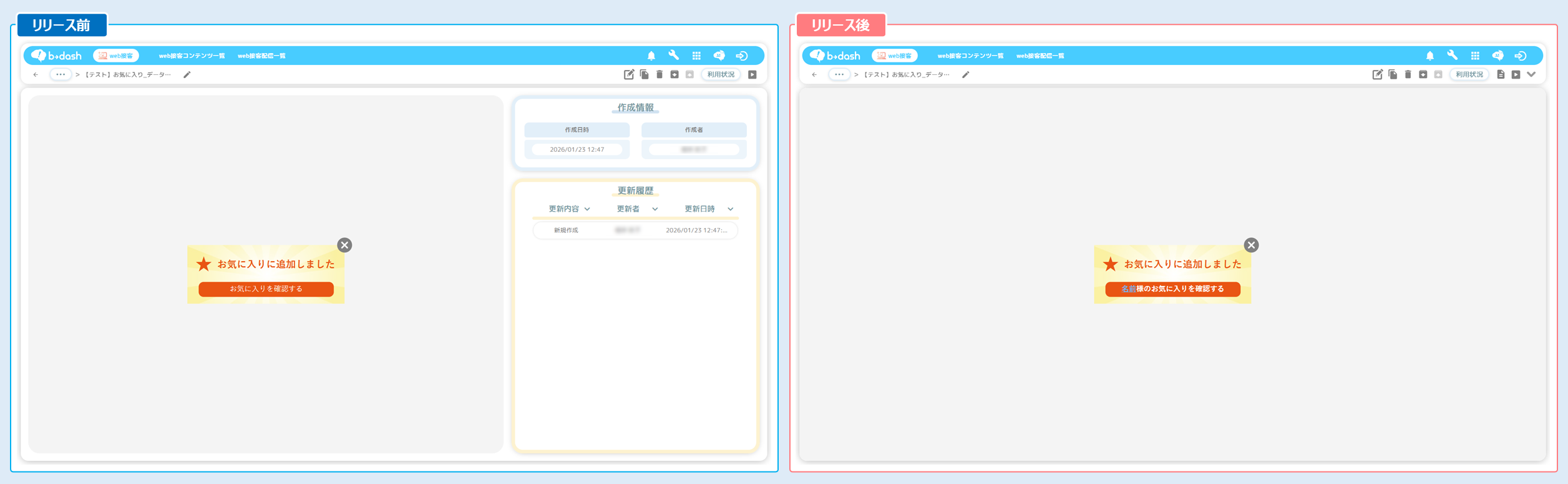Screen dimensions: 1568x484
Task: Click the trash icon in the before-release toolbar
Action: (x=660, y=74)
